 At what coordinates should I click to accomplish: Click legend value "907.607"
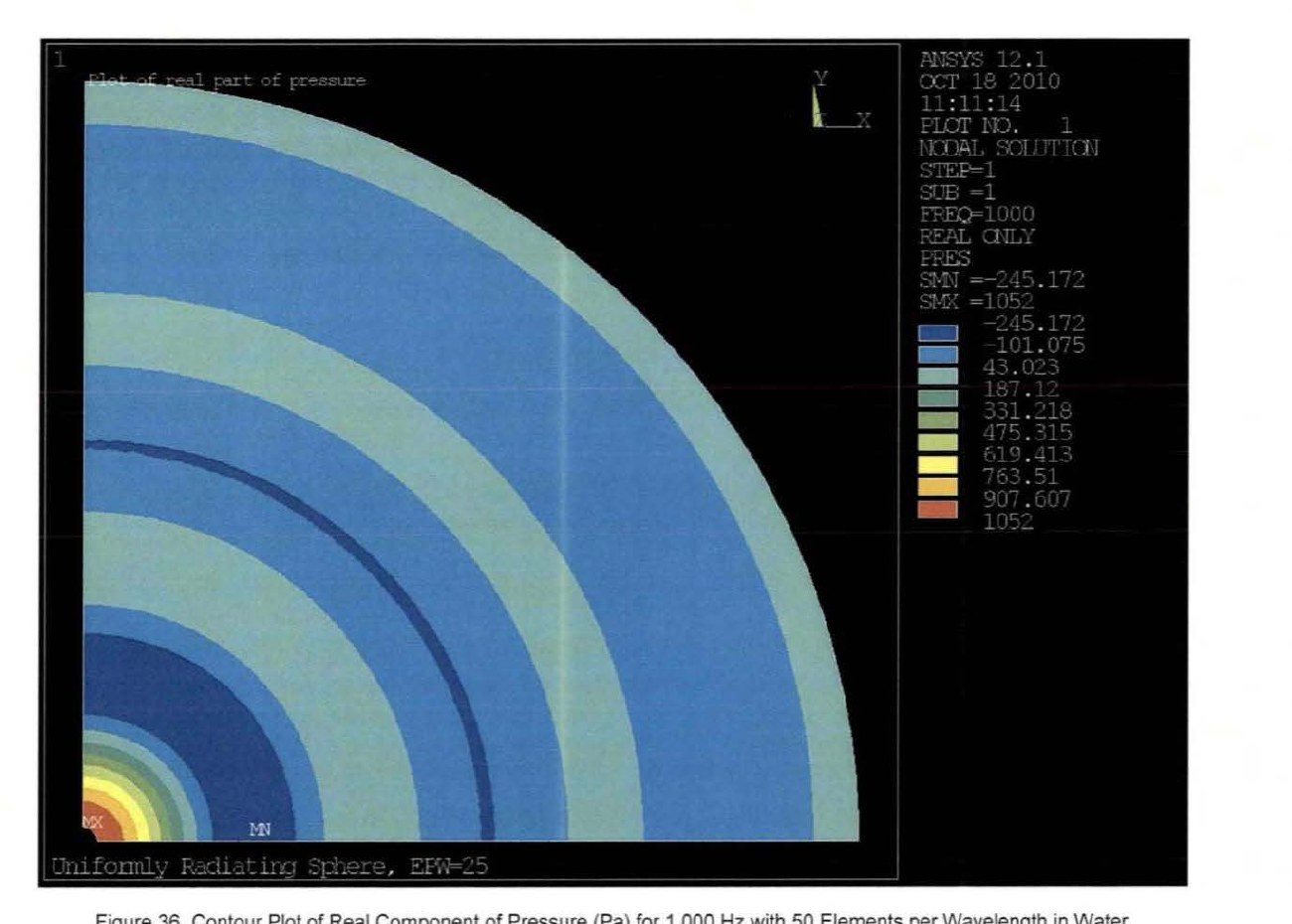(x=1028, y=500)
